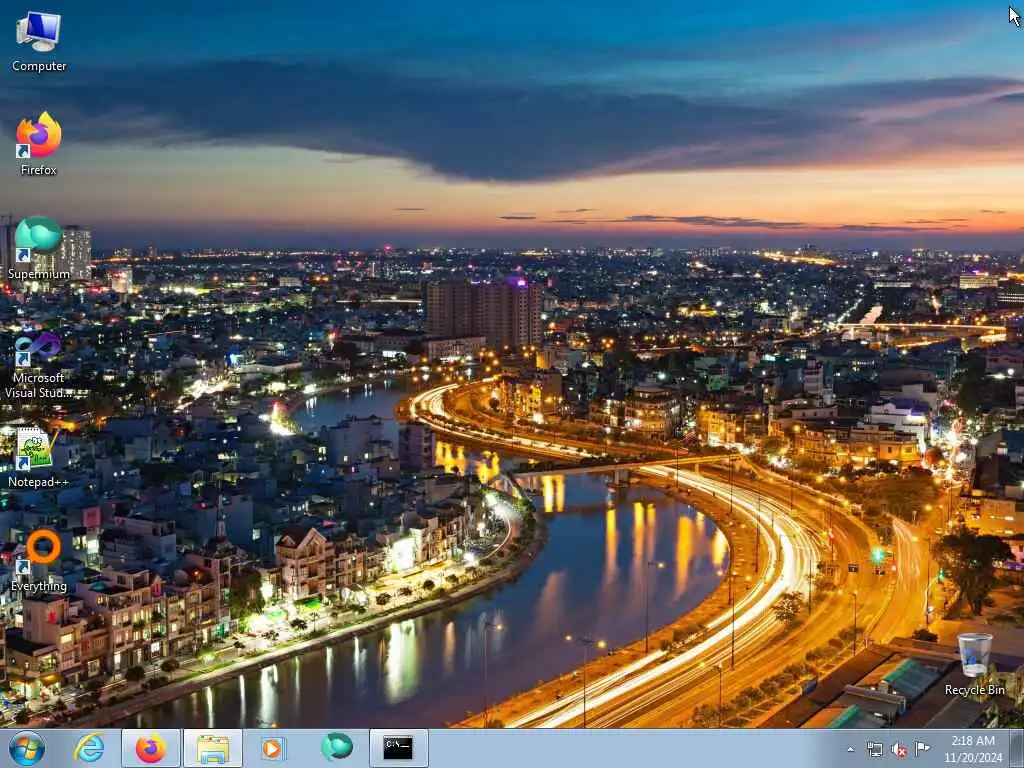
Task: Select the Everything desktop shortcut
Action: pos(39,560)
